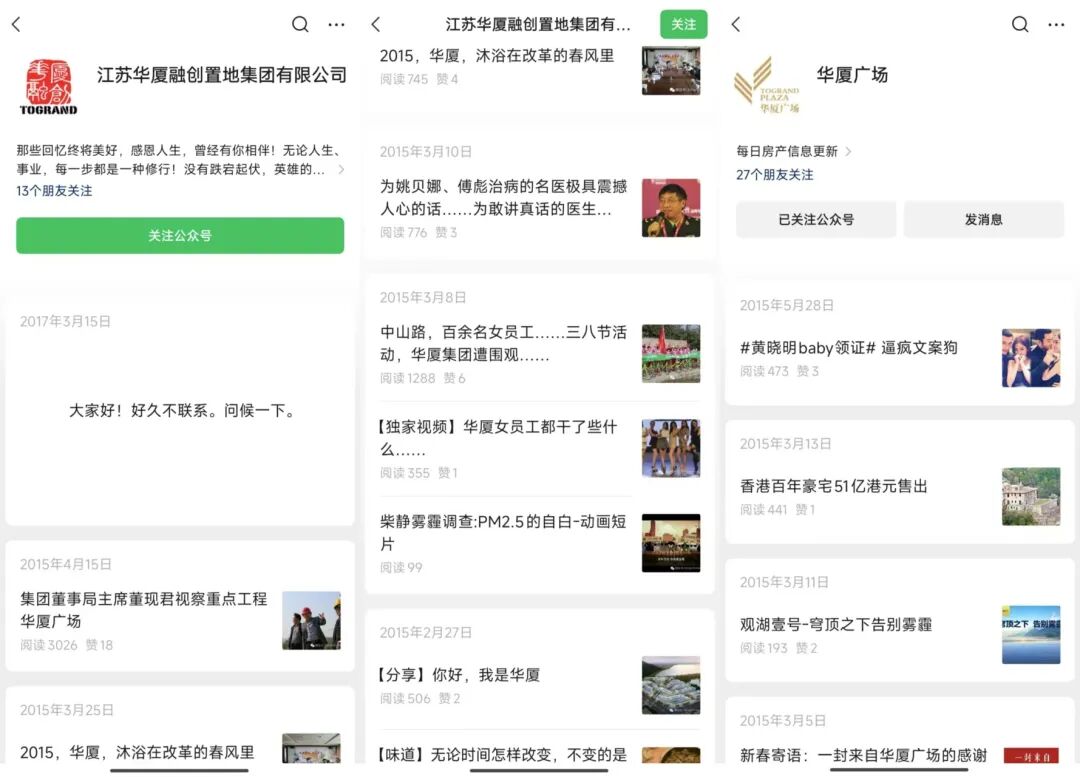Viewport: 1080px width, 777px height.
Task: Tap the back chevron on the left panel
Action: (x=15, y=24)
